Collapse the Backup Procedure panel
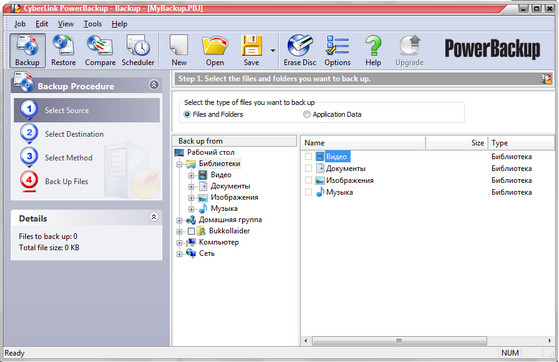 click(154, 85)
